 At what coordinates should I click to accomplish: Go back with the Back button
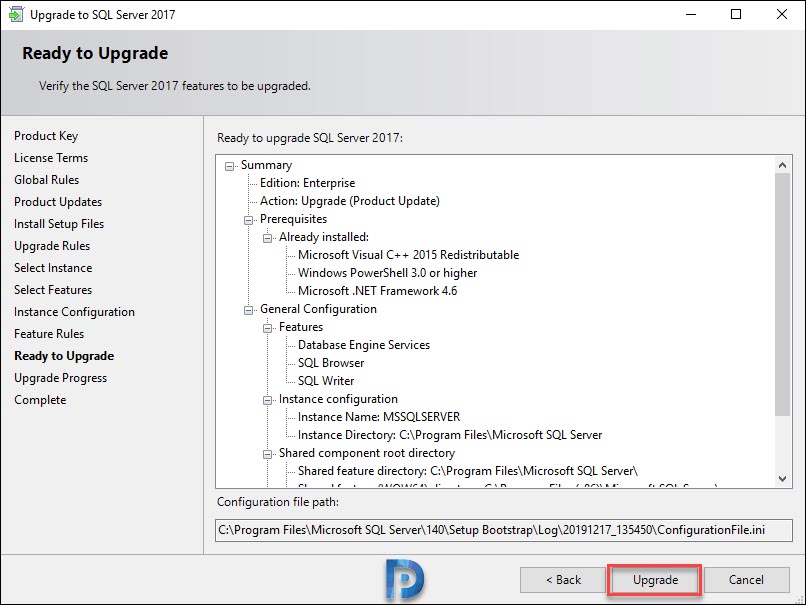[x=563, y=580]
